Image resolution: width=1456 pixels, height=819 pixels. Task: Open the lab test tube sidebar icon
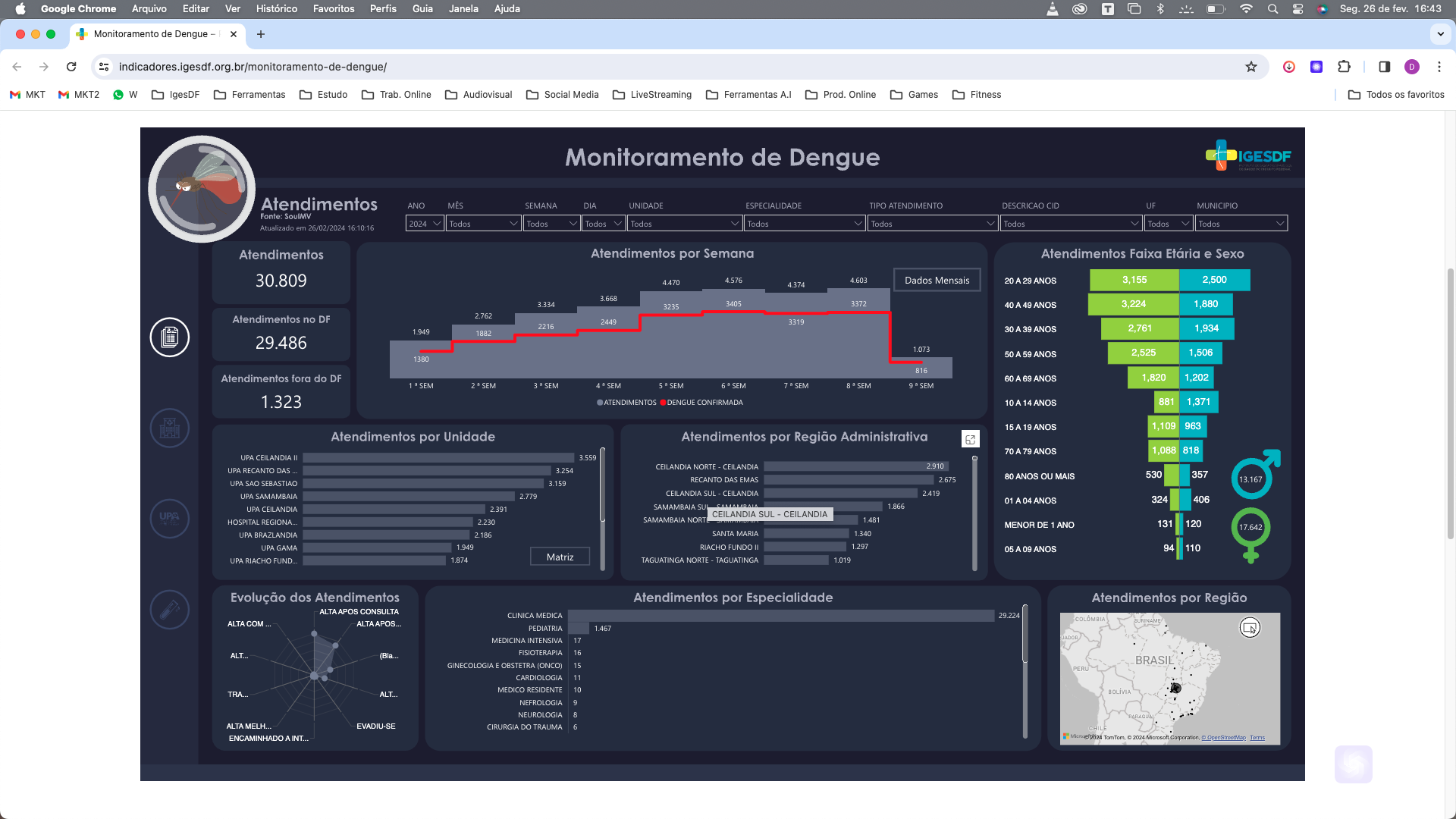169,610
